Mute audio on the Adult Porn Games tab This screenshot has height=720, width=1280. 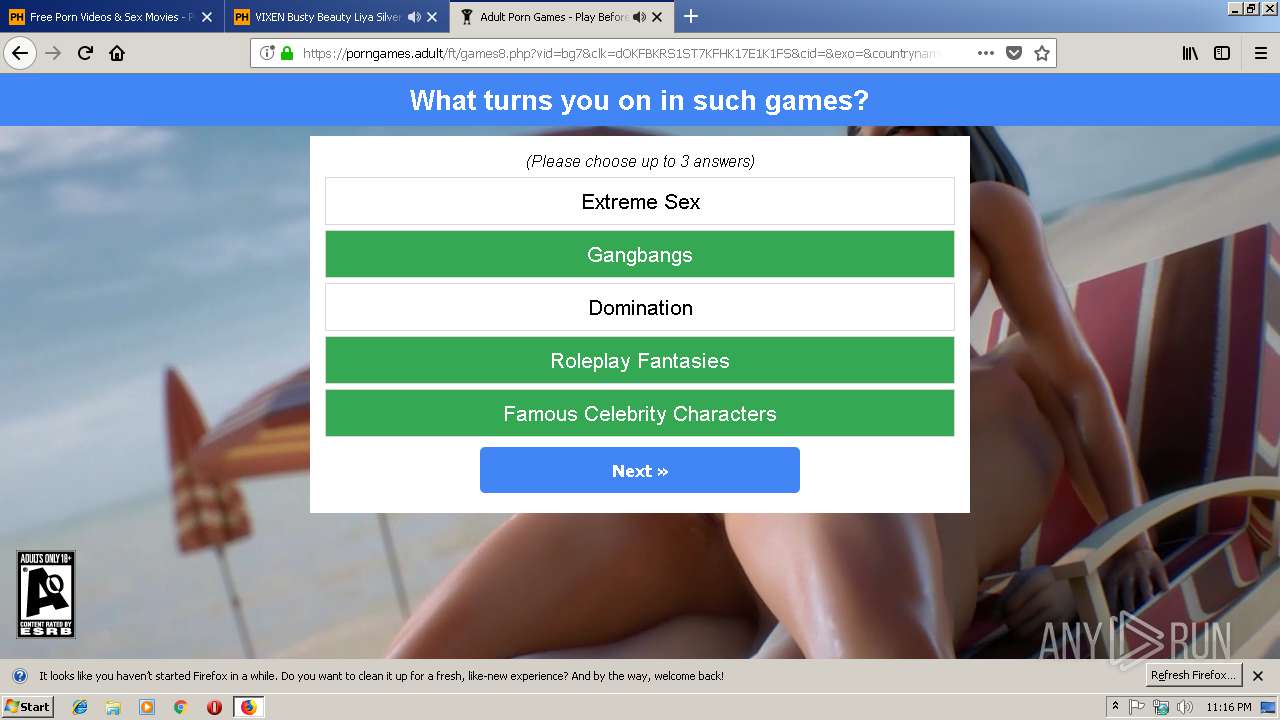[639, 17]
